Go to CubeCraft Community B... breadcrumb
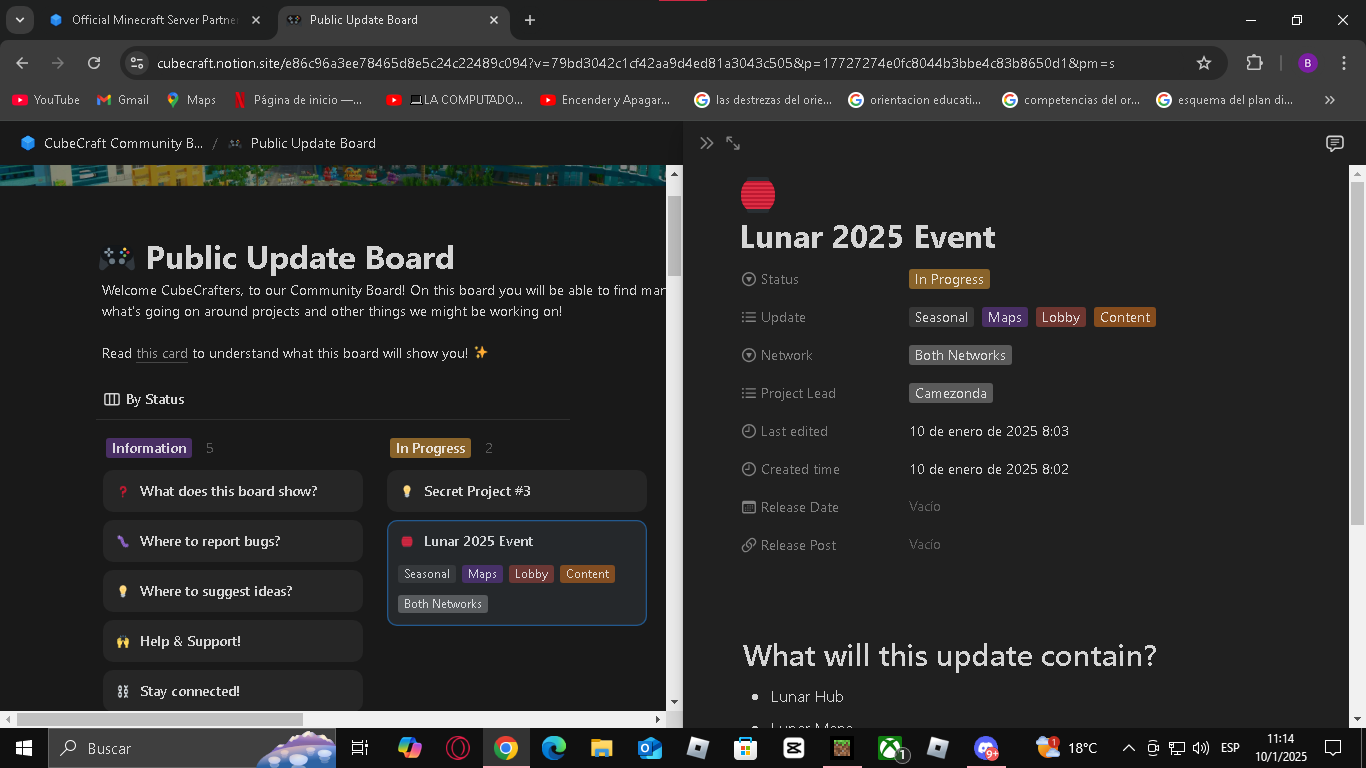Viewport: 1366px width, 768px height. (x=112, y=143)
